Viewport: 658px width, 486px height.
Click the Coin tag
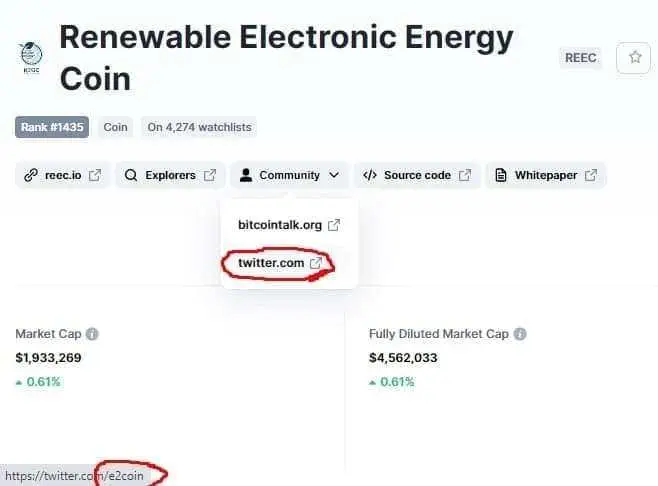115,127
